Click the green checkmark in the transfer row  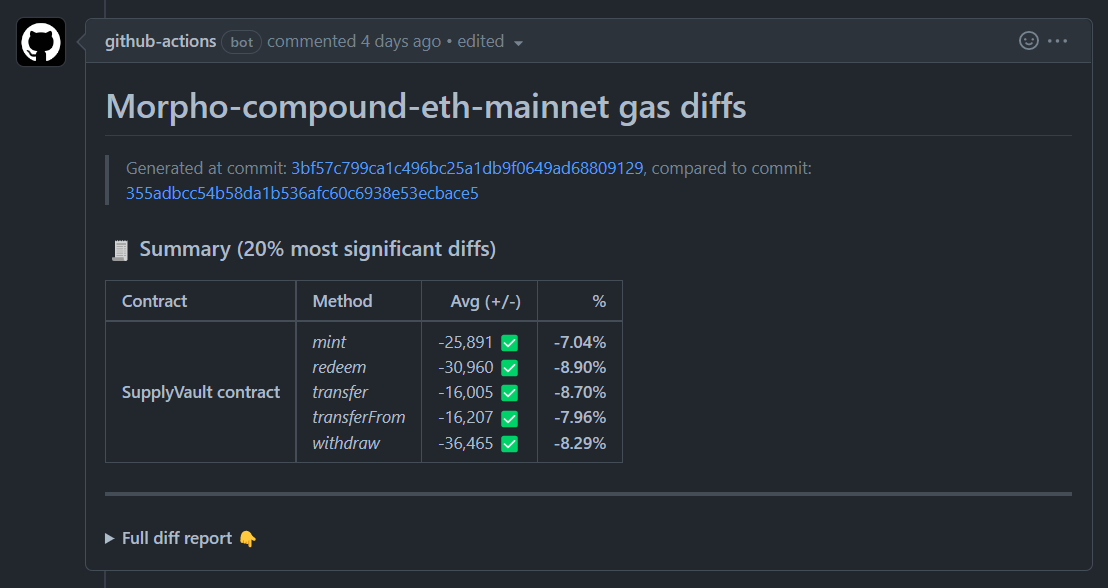(x=509, y=393)
